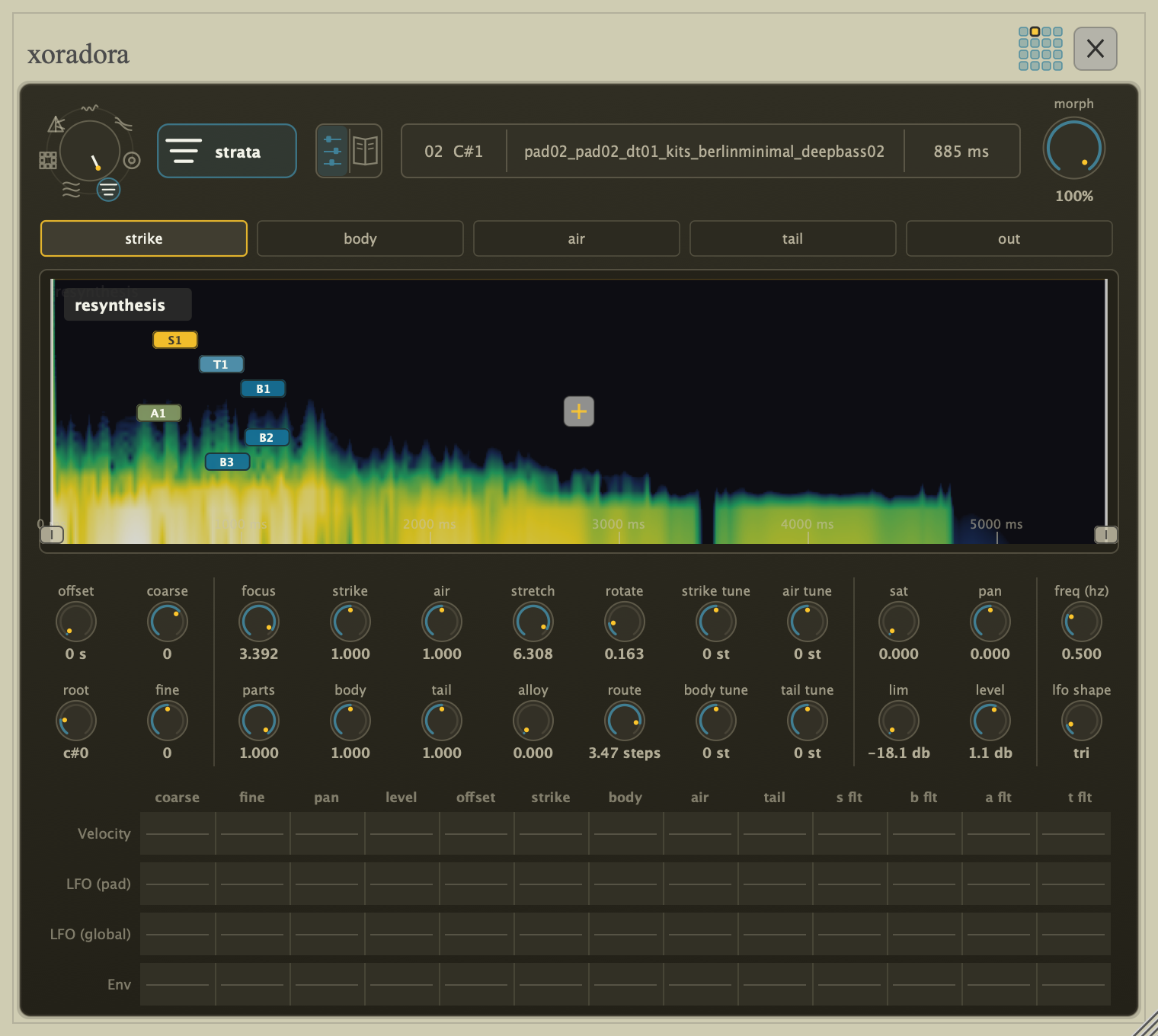Click the Velocity to strike modulation cell
The image size is (1158, 1036).
(x=551, y=833)
